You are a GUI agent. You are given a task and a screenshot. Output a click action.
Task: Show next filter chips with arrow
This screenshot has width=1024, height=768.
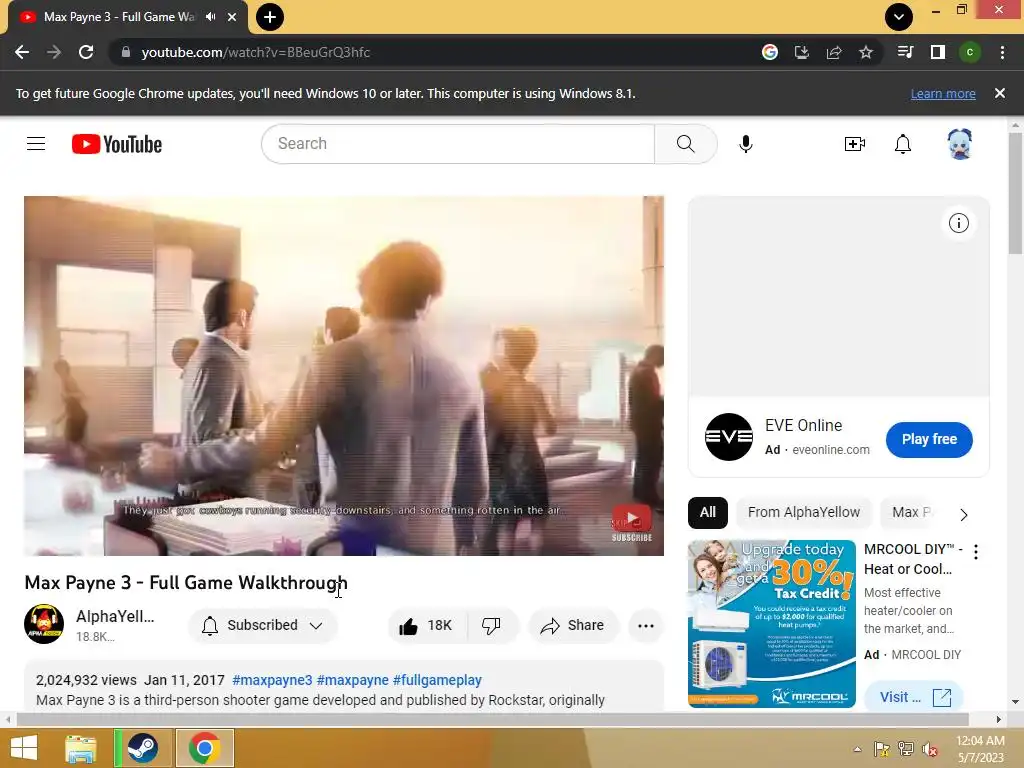(x=964, y=515)
